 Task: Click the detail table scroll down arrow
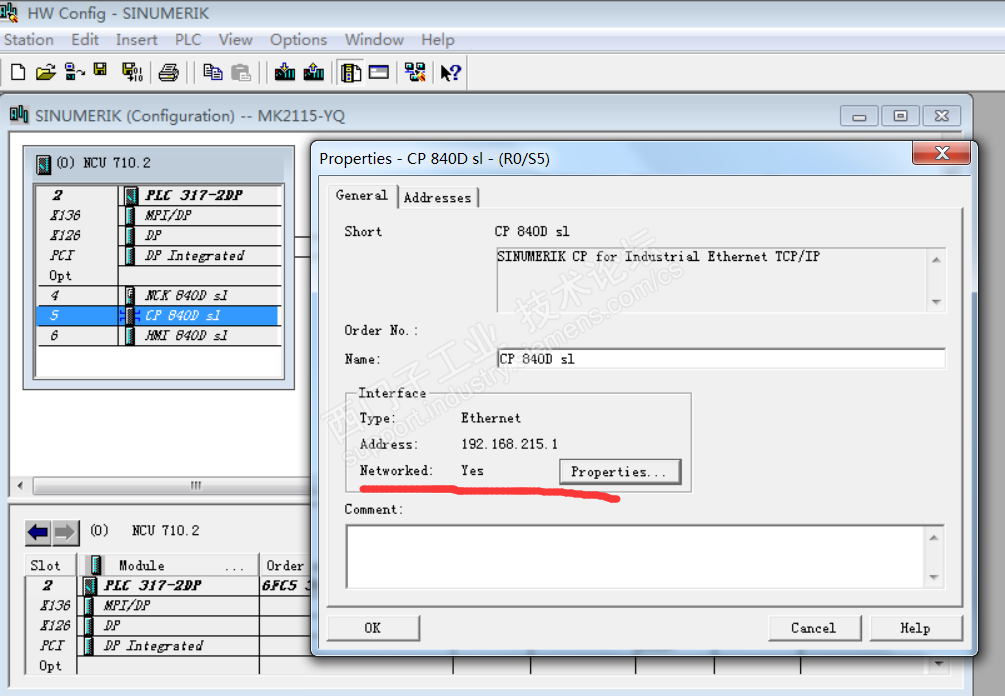coord(938,664)
